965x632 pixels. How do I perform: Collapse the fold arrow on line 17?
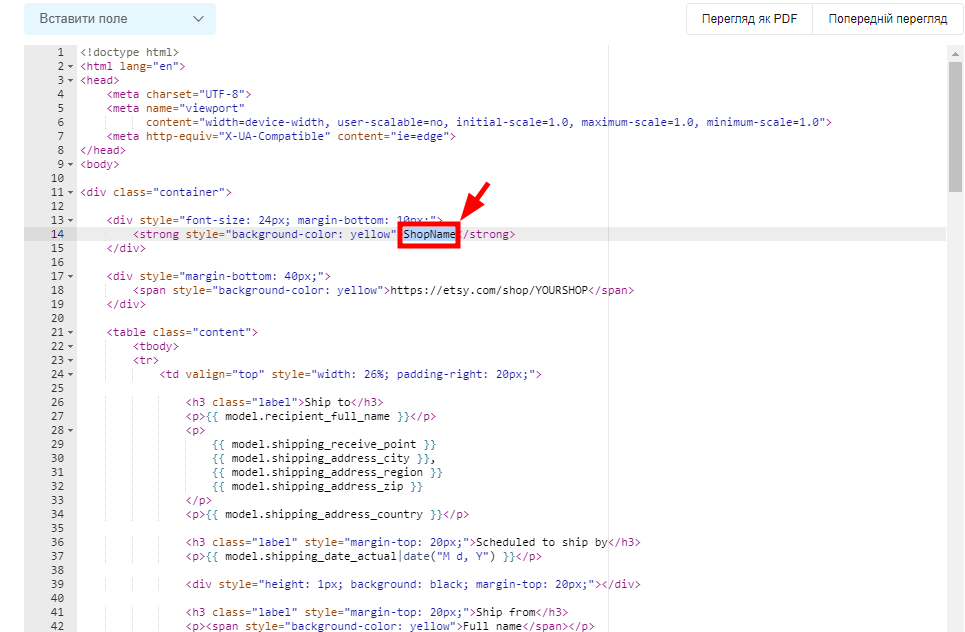[x=70, y=276]
